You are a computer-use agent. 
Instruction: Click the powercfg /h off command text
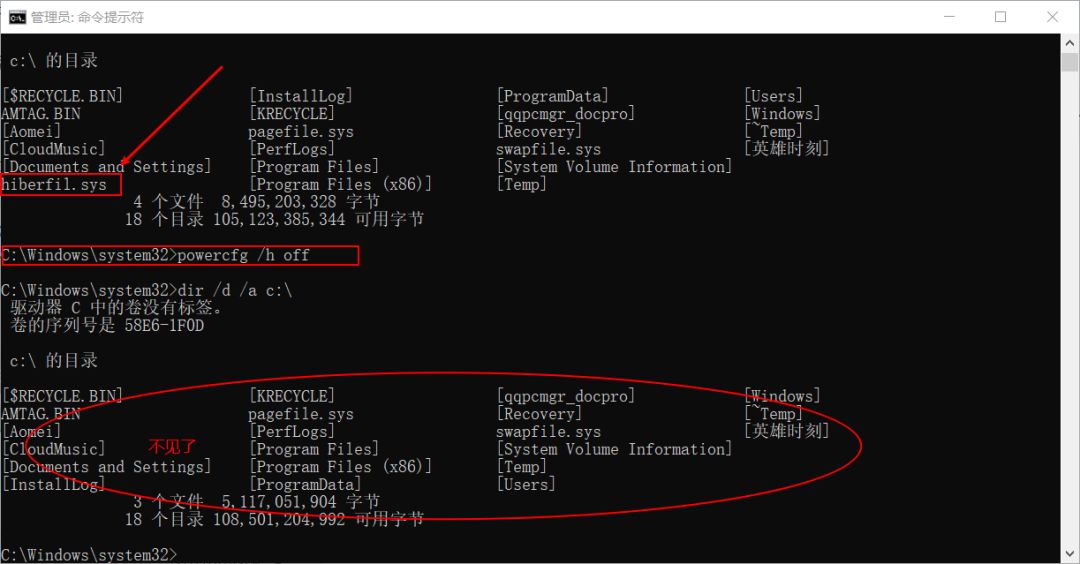[243, 256]
